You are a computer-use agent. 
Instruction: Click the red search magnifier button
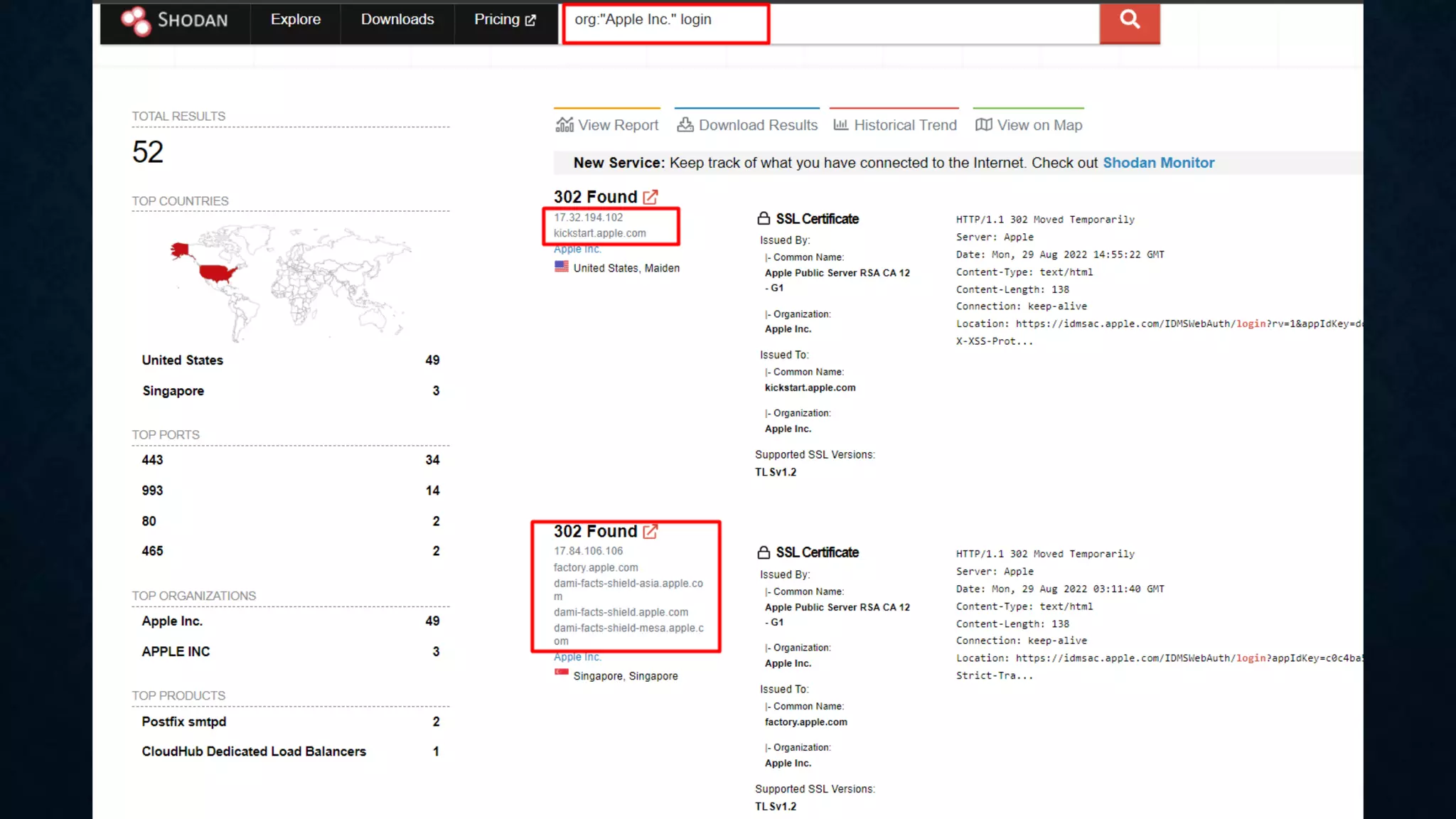(x=1129, y=21)
